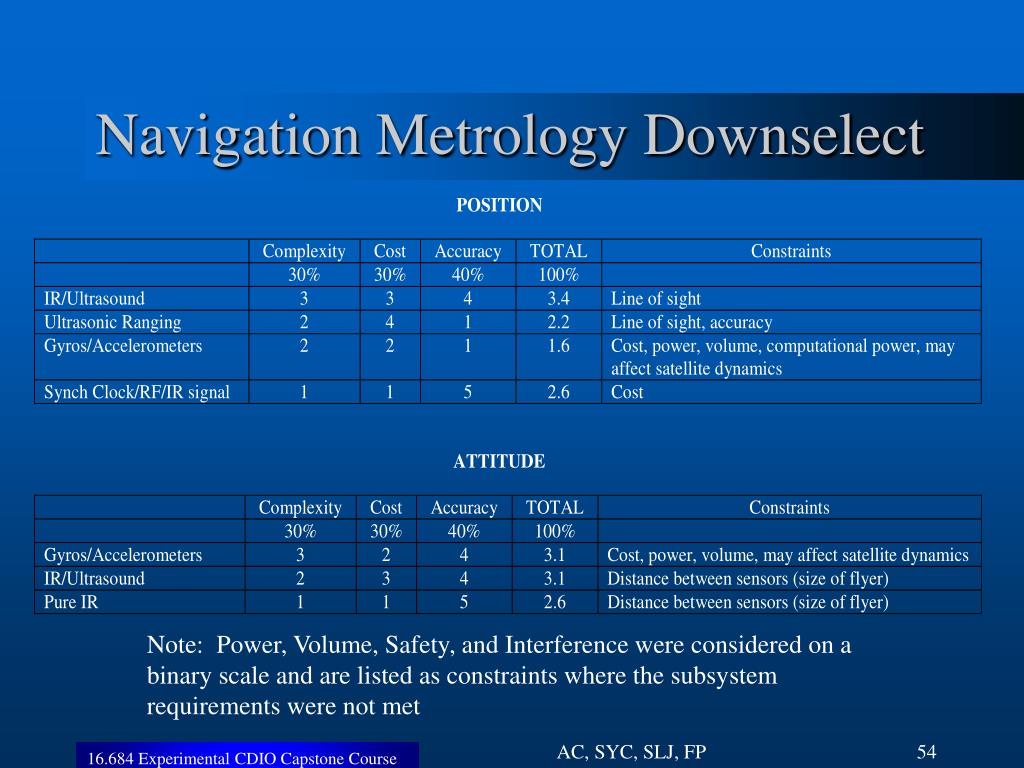Click the "Line of sight, accuracy" constraint cell

[692, 322]
